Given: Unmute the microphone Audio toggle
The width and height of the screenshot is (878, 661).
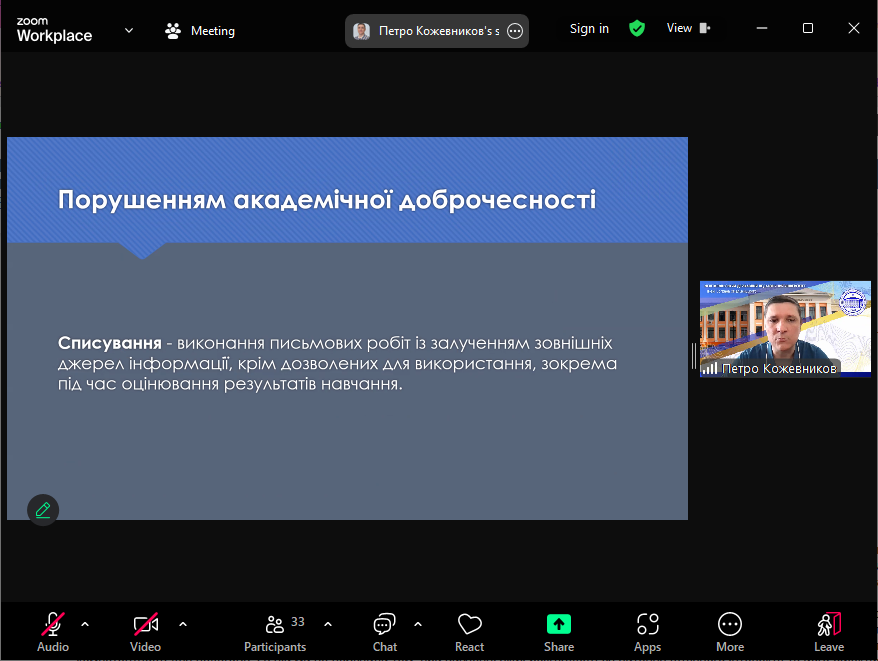Looking at the screenshot, I should tap(53, 624).
